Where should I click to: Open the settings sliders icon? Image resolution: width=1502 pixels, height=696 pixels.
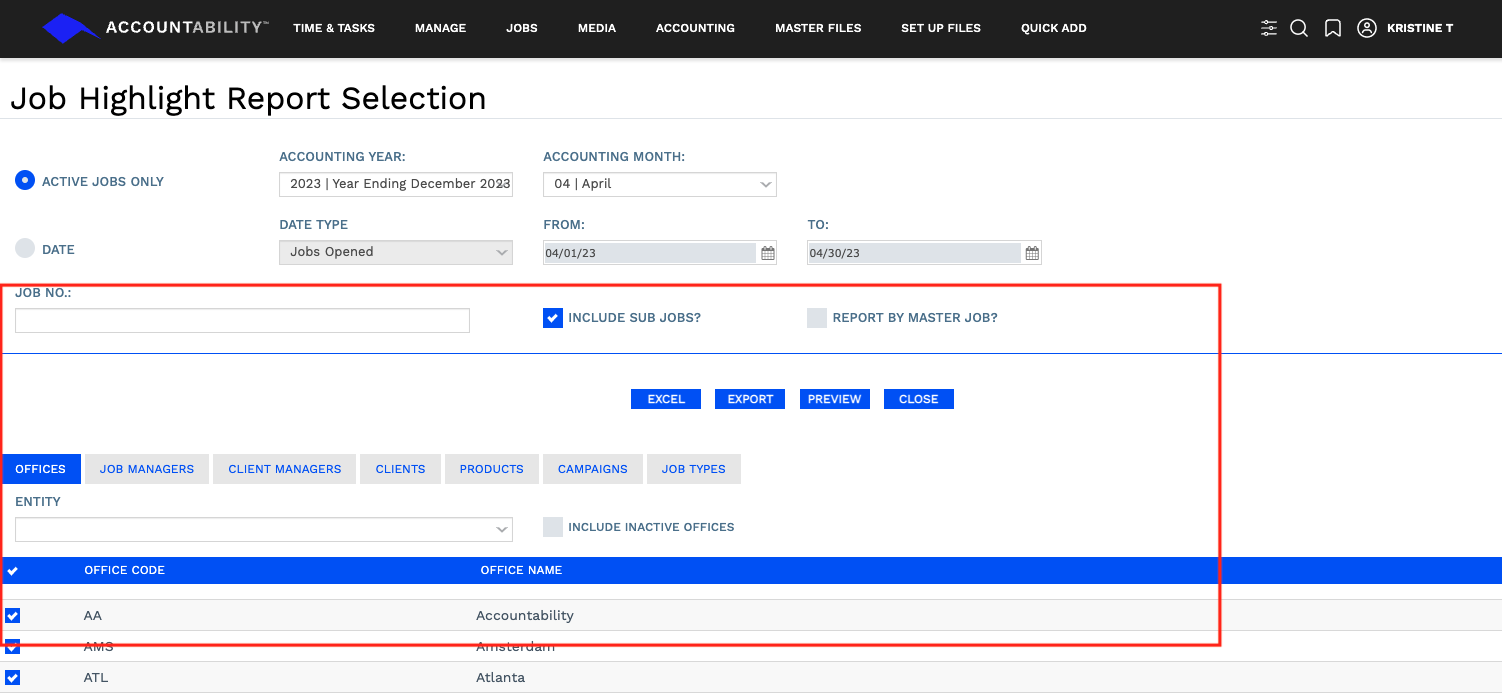[x=1269, y=28]
